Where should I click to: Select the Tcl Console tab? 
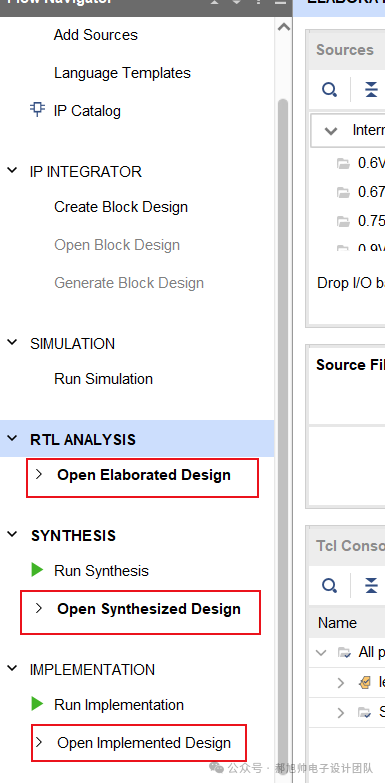pyautogui.click(x=350, y=545)
